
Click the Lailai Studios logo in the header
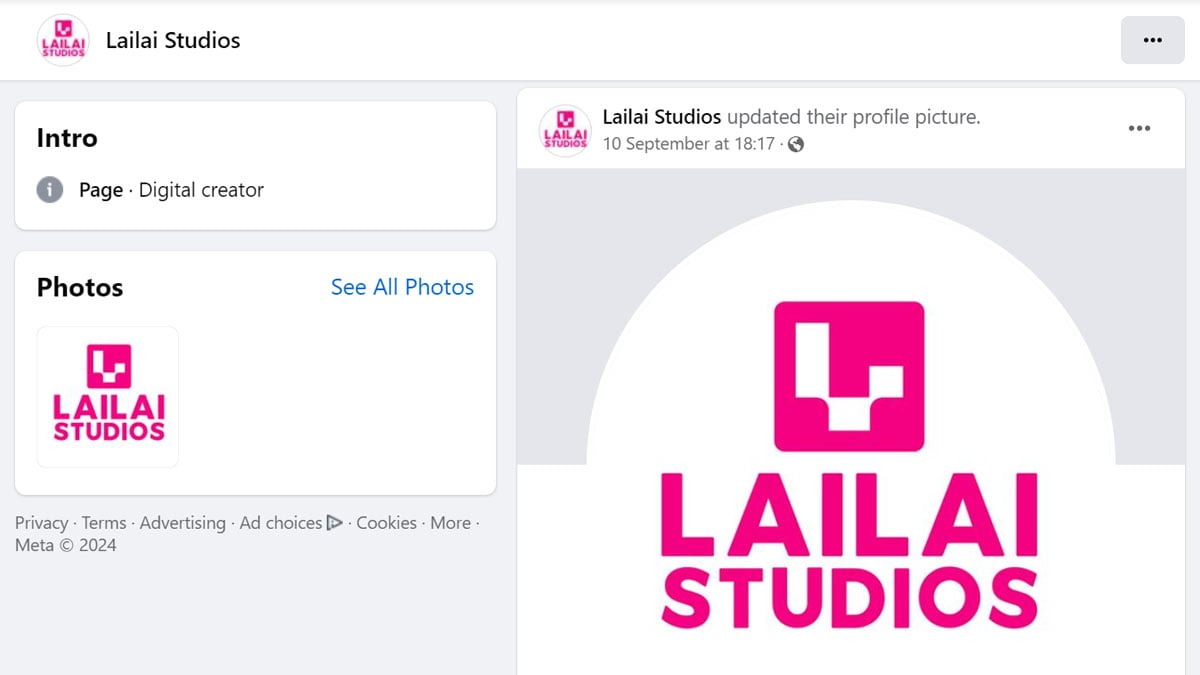click(x=63, y=40)
